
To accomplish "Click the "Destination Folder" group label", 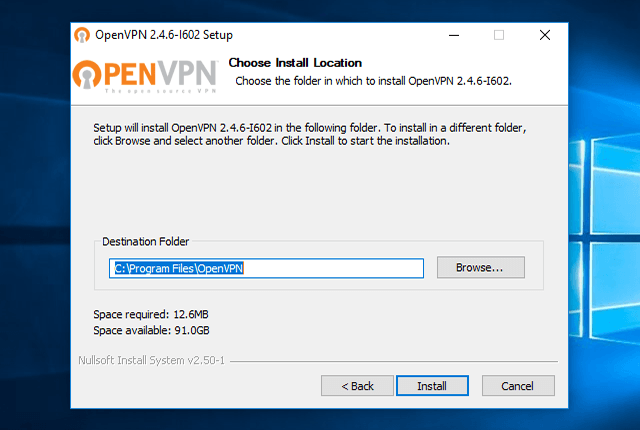I will pyautogui.click(x=145, y=242).
